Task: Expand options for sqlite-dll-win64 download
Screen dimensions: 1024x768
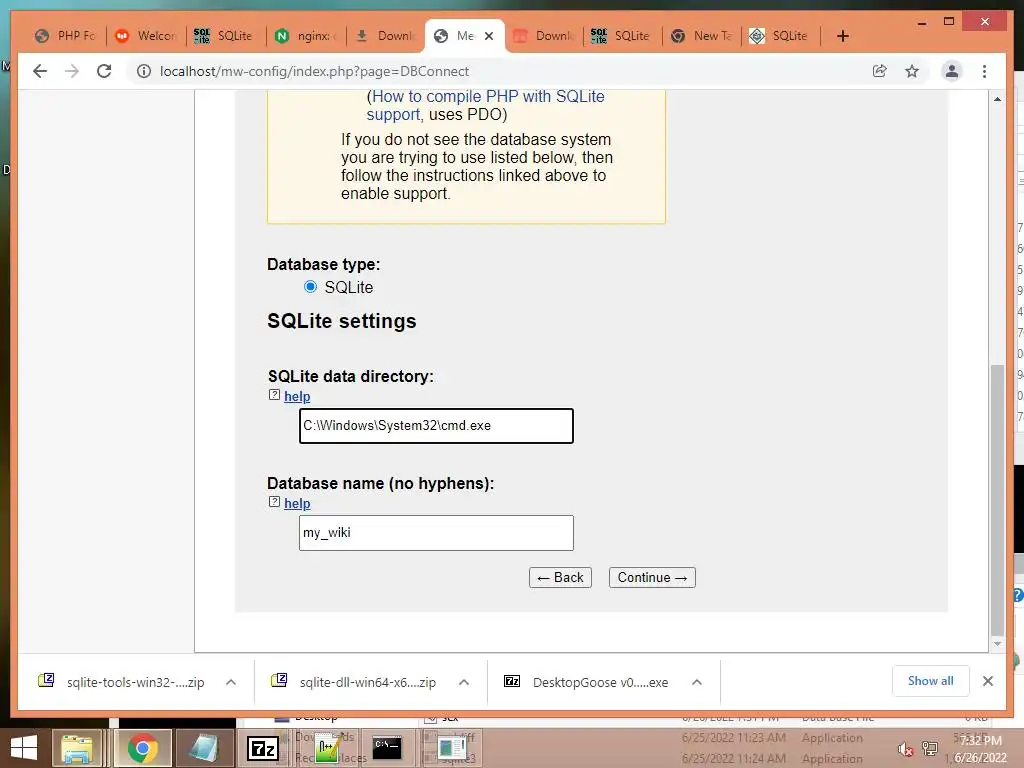Action: [x=464, y=682]
